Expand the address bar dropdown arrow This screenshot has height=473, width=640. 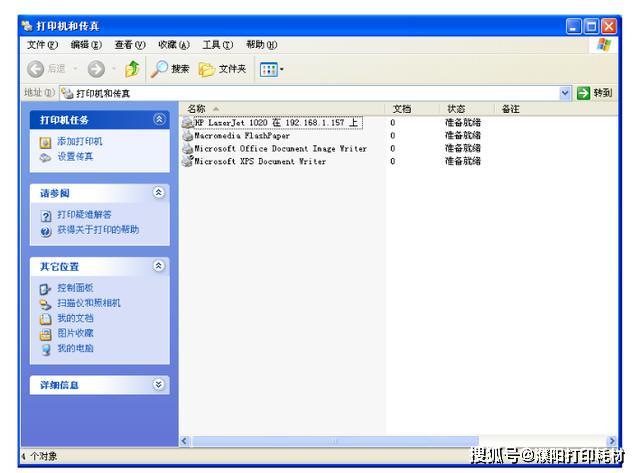click(x=564, y=93)
